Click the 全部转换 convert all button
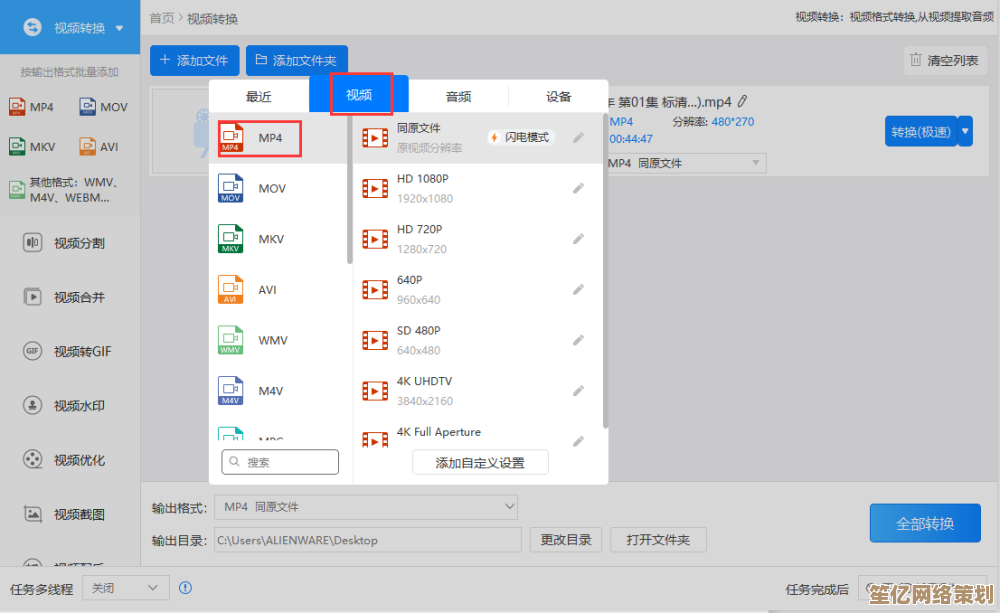Screen dimensions: 1000x613 coord(924,523)
